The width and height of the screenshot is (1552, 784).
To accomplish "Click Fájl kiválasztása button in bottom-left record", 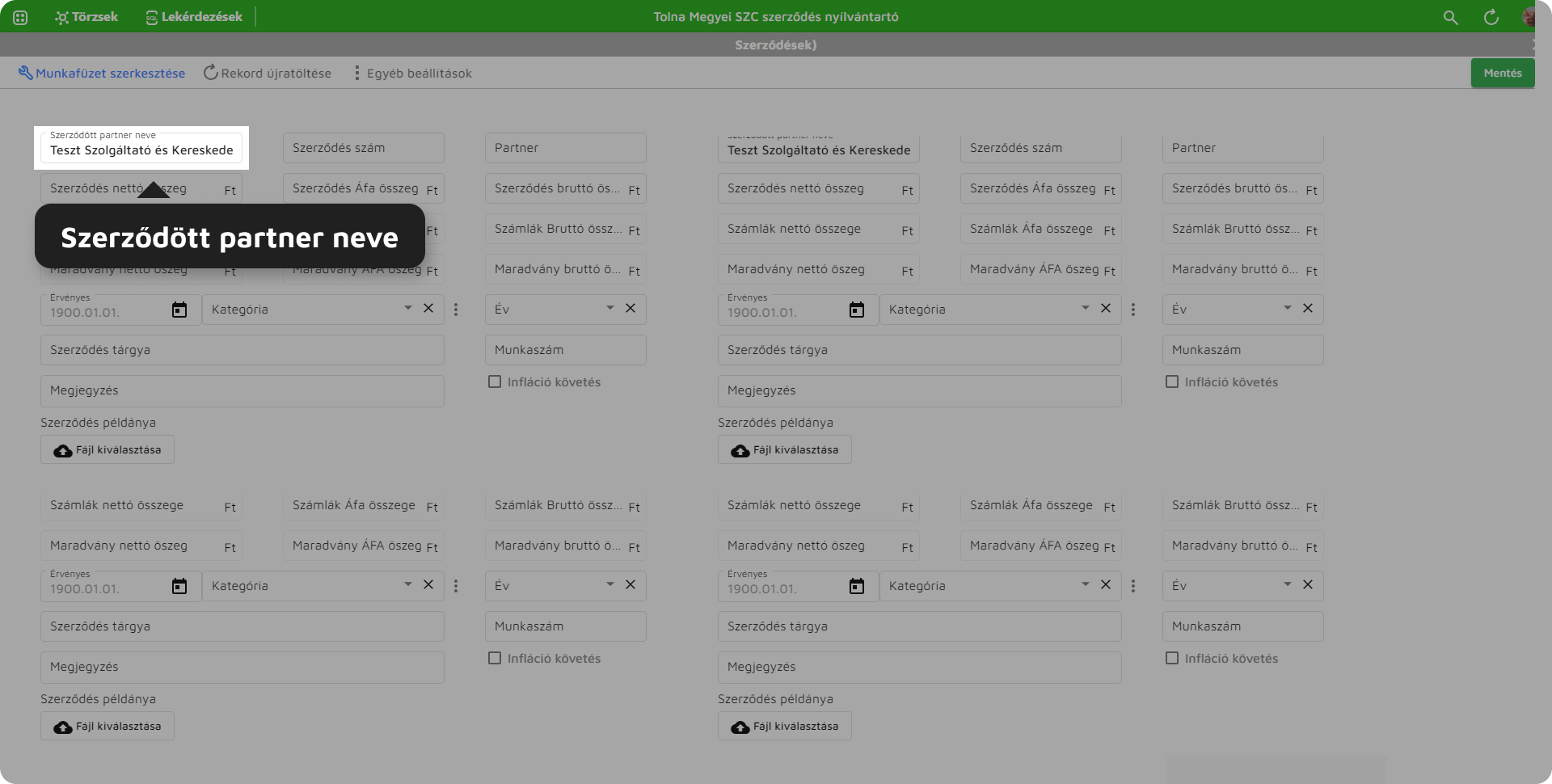I will click(x=108, y=727).
